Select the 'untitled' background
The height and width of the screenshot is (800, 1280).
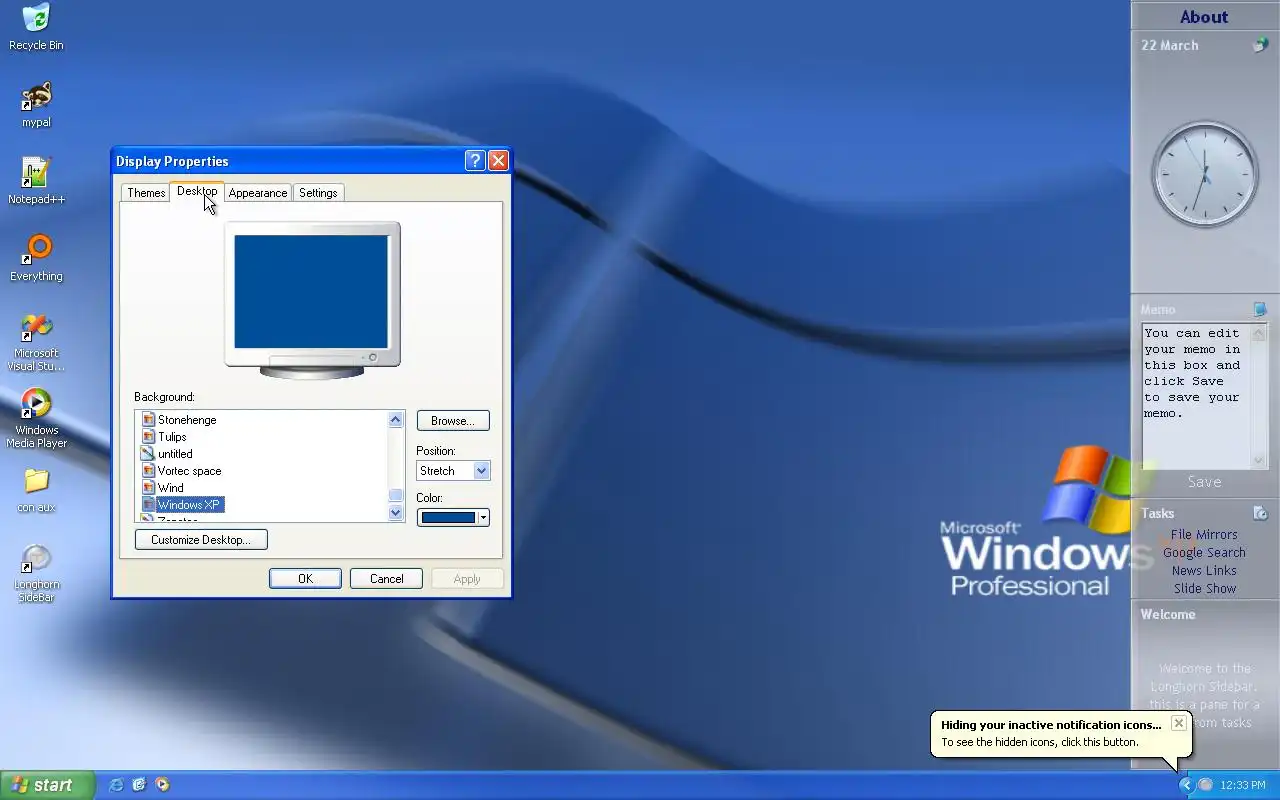pos(174,454)
